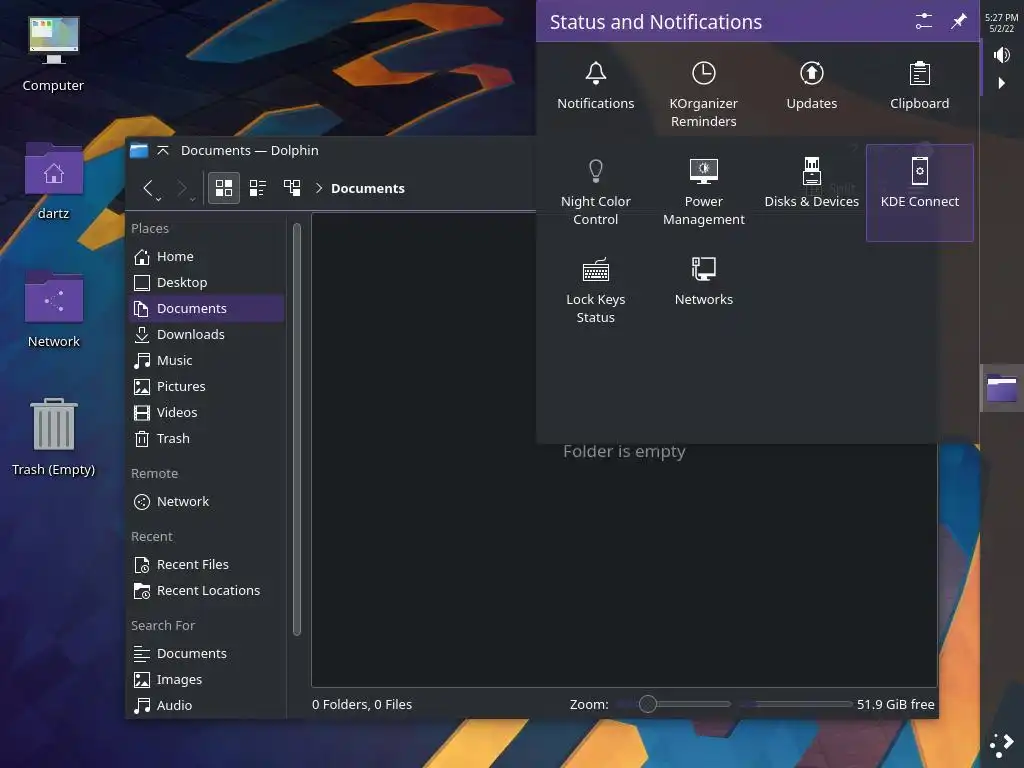Click Documents in the location breadcrumb

pyautogui.click(x=368, y=188)
